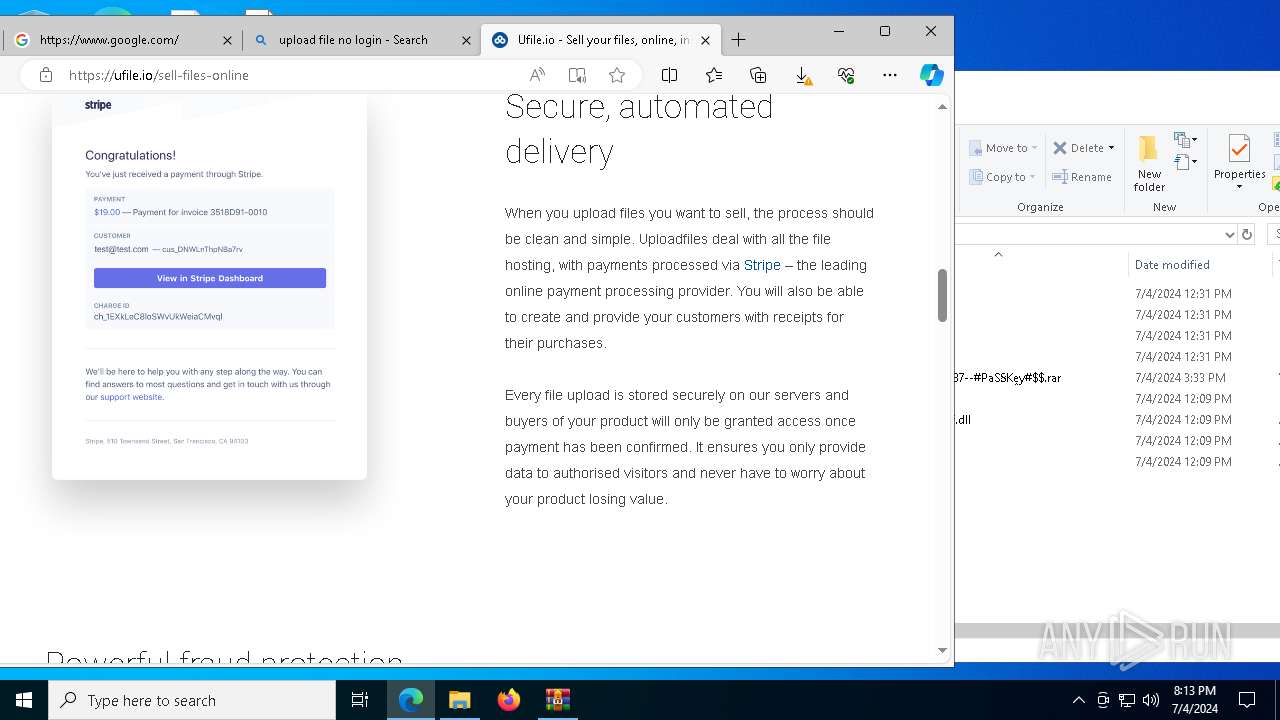
Task: Open Edge Downloads icon
Action: [802, 75]
